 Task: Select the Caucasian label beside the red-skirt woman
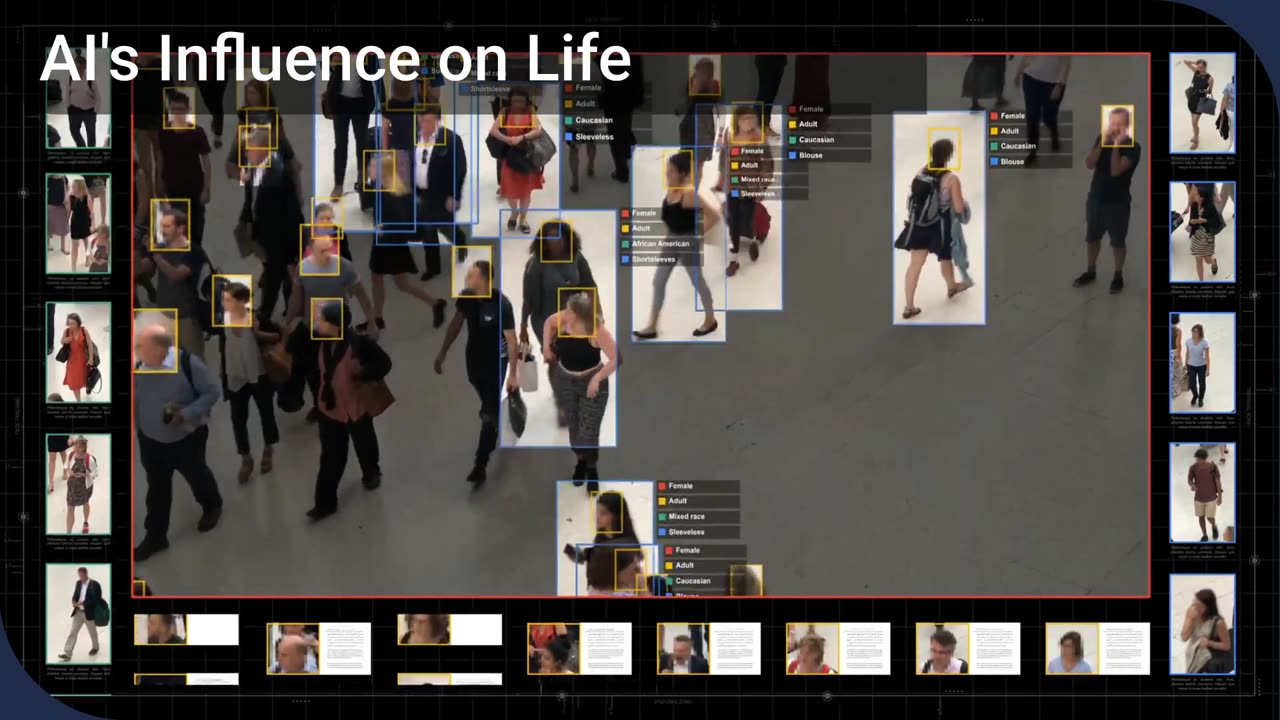pyautogui.click(x=593, y=120)
